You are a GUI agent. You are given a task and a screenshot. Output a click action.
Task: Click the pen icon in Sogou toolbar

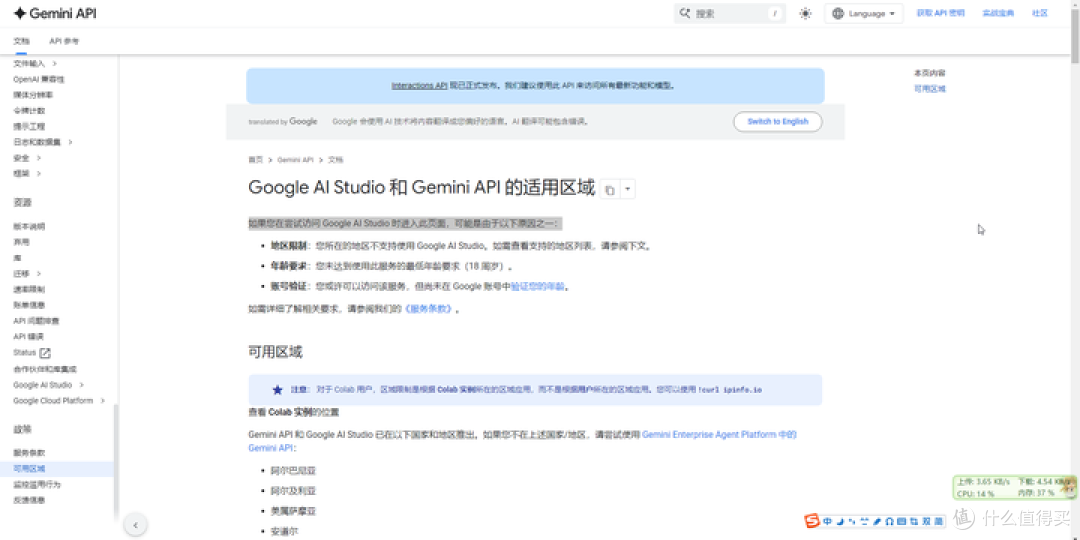(877, 521)
